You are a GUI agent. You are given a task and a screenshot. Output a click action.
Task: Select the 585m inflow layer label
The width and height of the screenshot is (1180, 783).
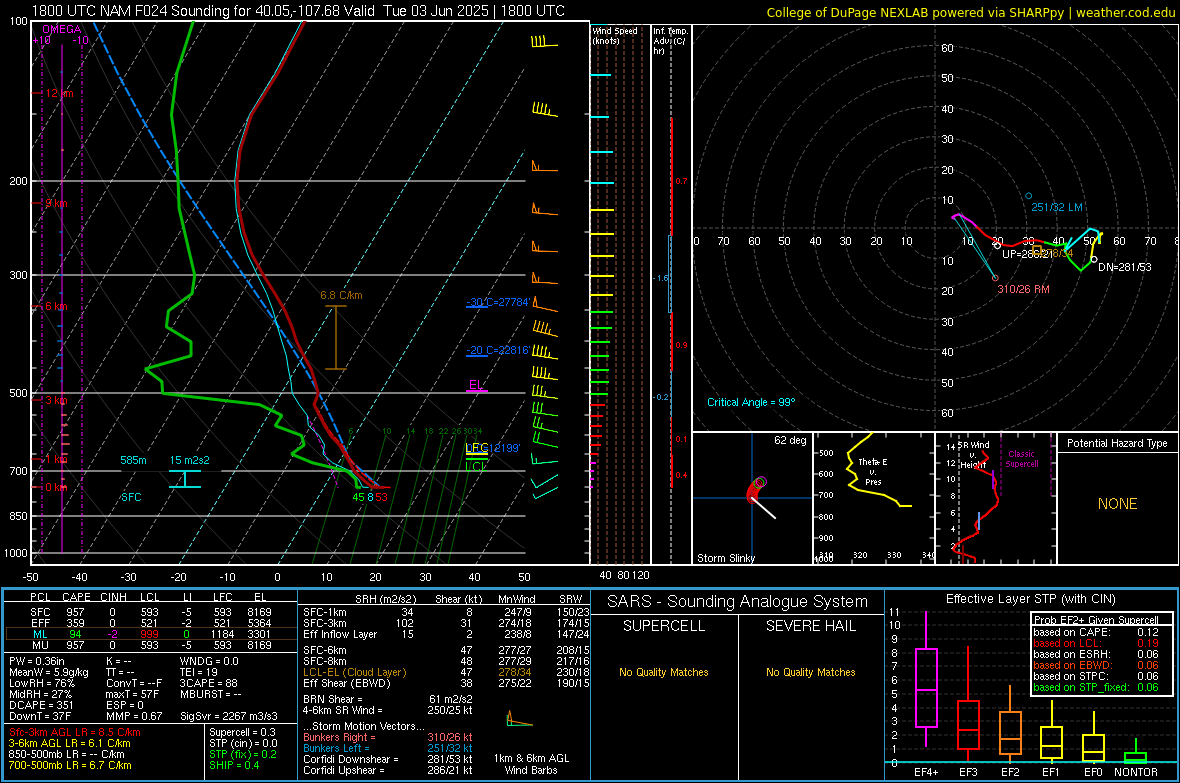(133, 460)
